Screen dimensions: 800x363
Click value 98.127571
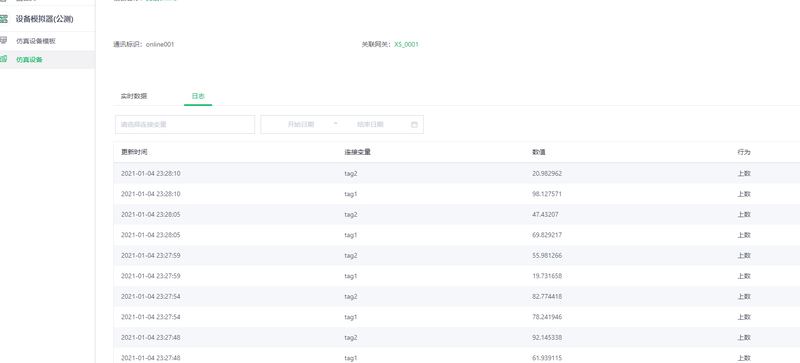(x=547, y=194)
